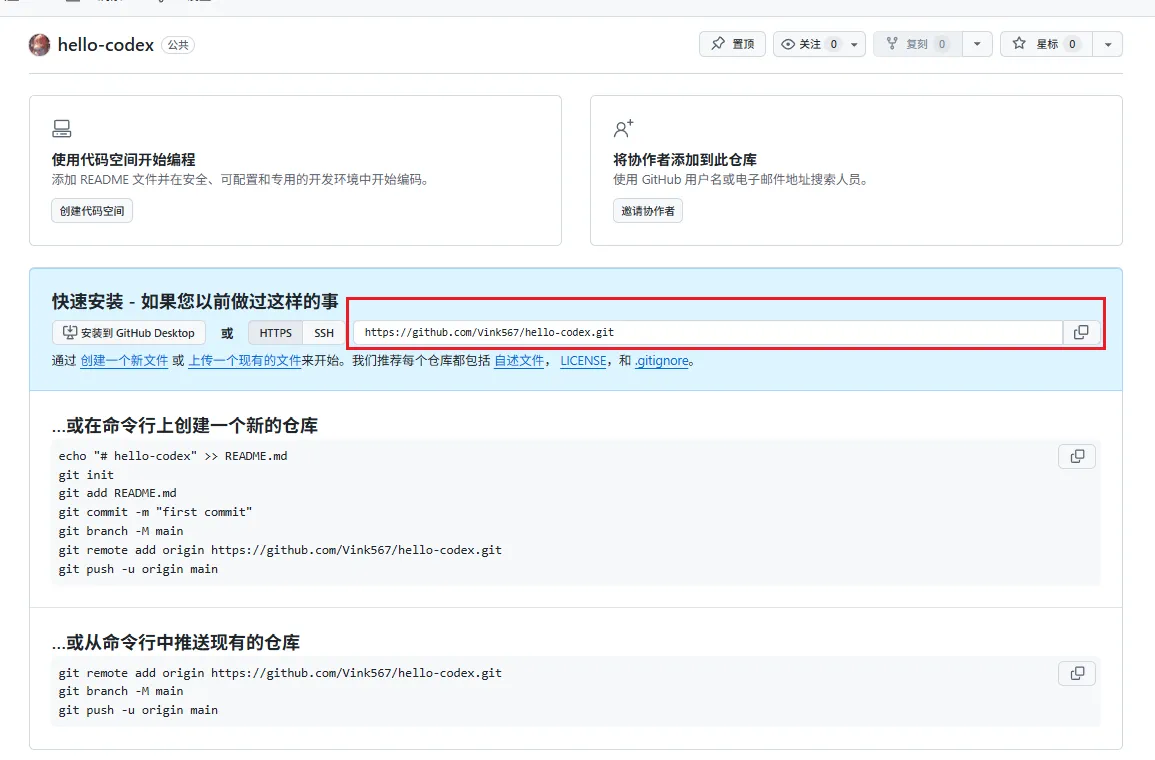1155x760 pixels.
Task: Click the star count 0 badge
Action: [x=1072, y=44]
